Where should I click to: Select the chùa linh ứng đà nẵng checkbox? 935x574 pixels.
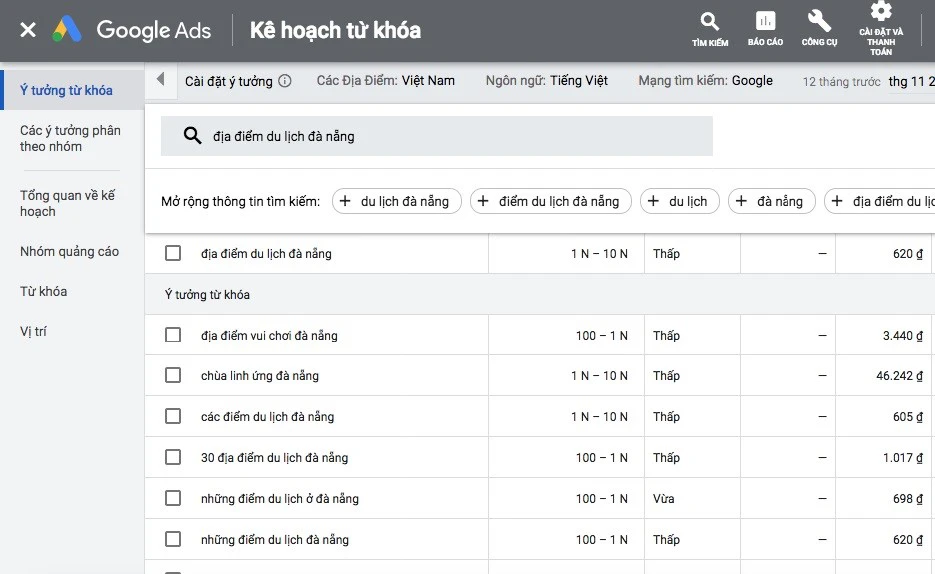coord(173,375)
